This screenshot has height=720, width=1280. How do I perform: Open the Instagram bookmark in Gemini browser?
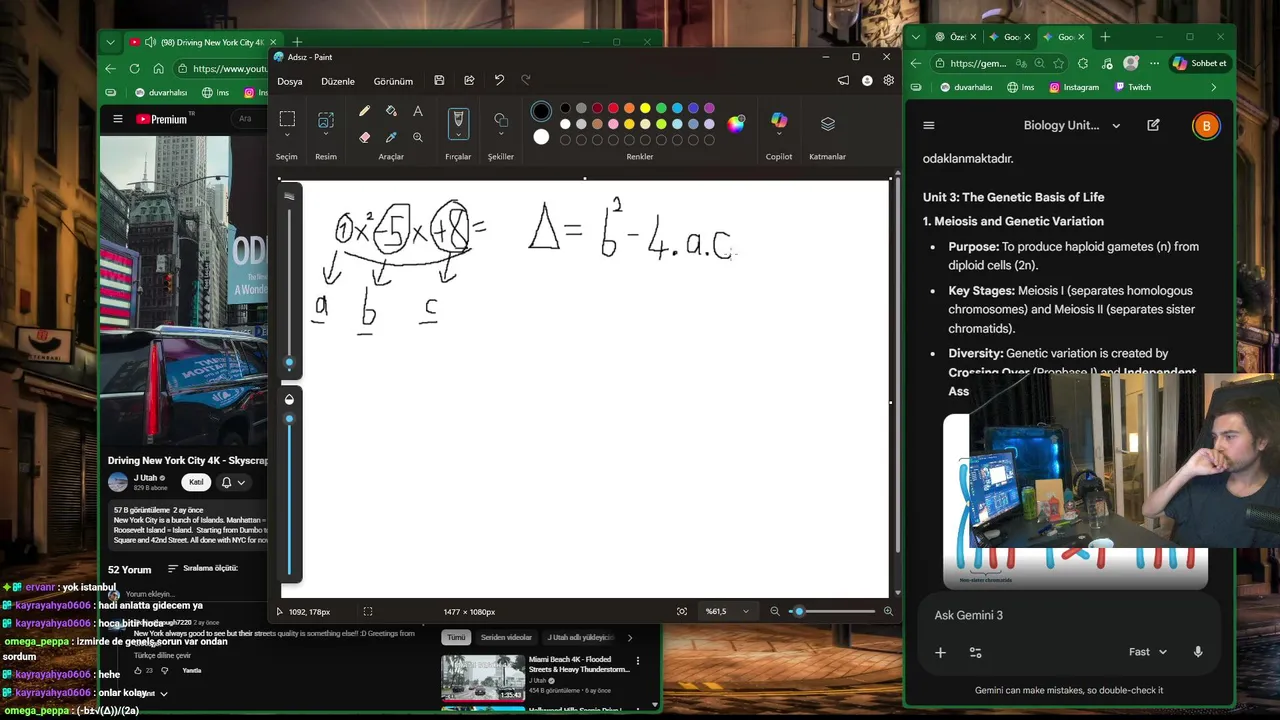coord(1074,87)
